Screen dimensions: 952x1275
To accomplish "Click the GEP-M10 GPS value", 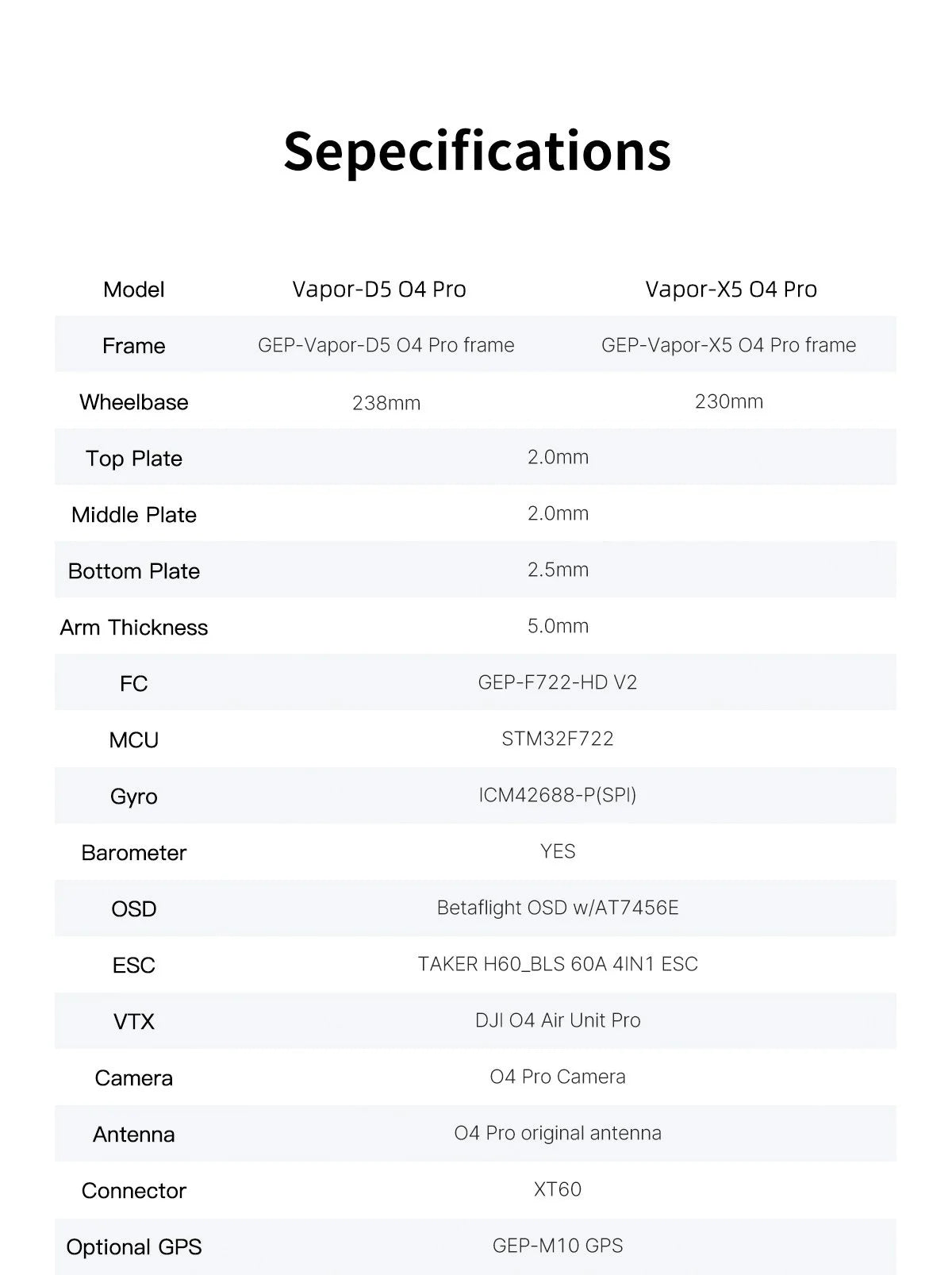I will [558, 1246].
